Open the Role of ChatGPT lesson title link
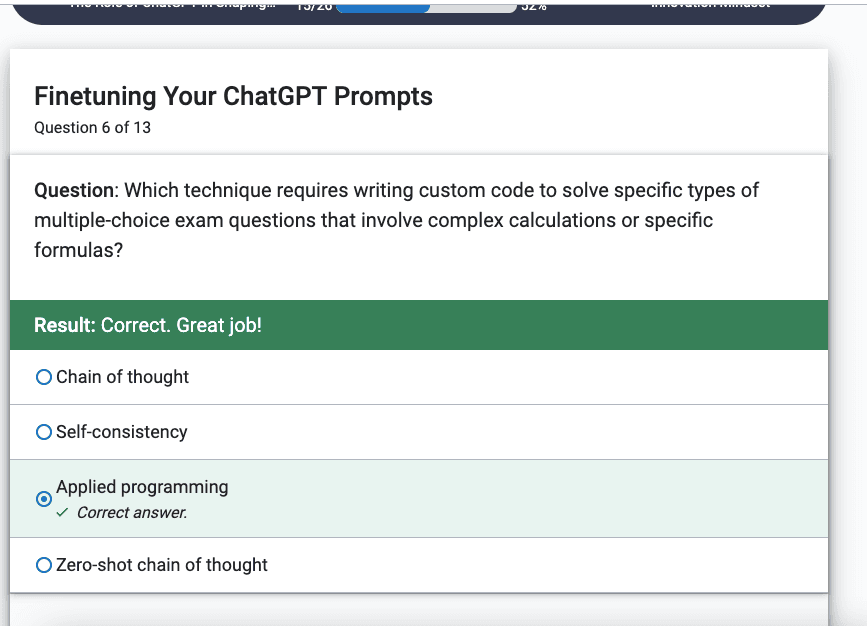Viewport: 867px width, 626px height. tap(173, 4)
